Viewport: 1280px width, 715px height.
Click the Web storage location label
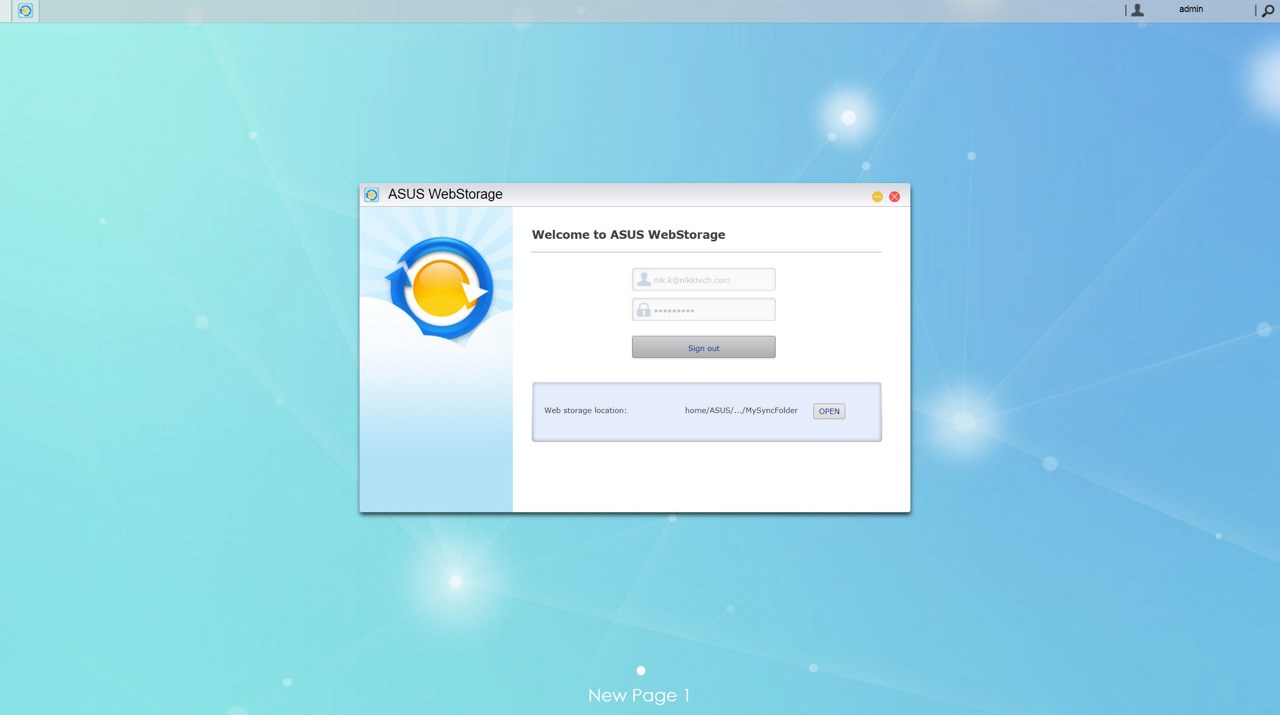[x=585, y=411]
